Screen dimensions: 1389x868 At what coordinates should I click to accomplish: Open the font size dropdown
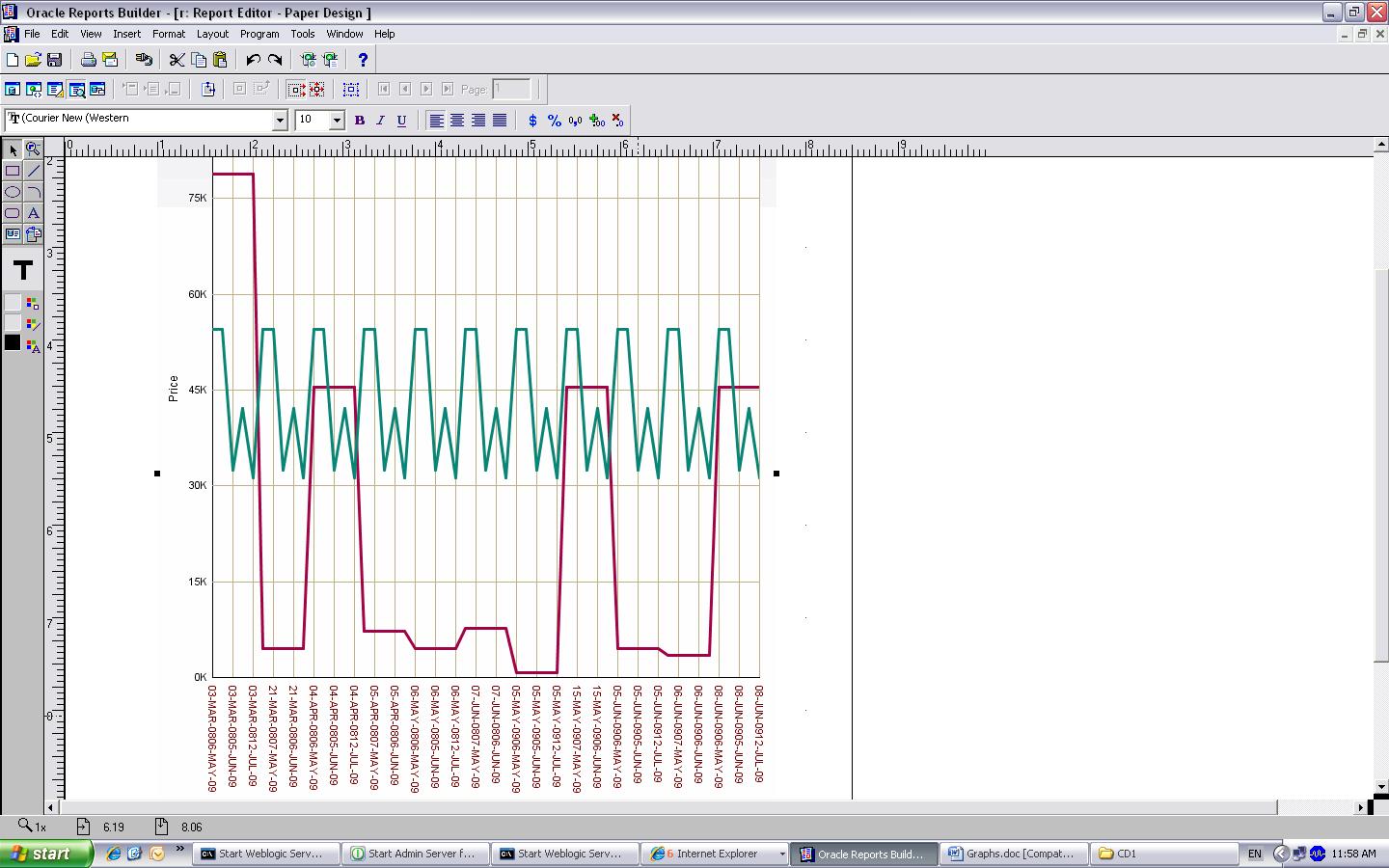click(x=337, y=121)
